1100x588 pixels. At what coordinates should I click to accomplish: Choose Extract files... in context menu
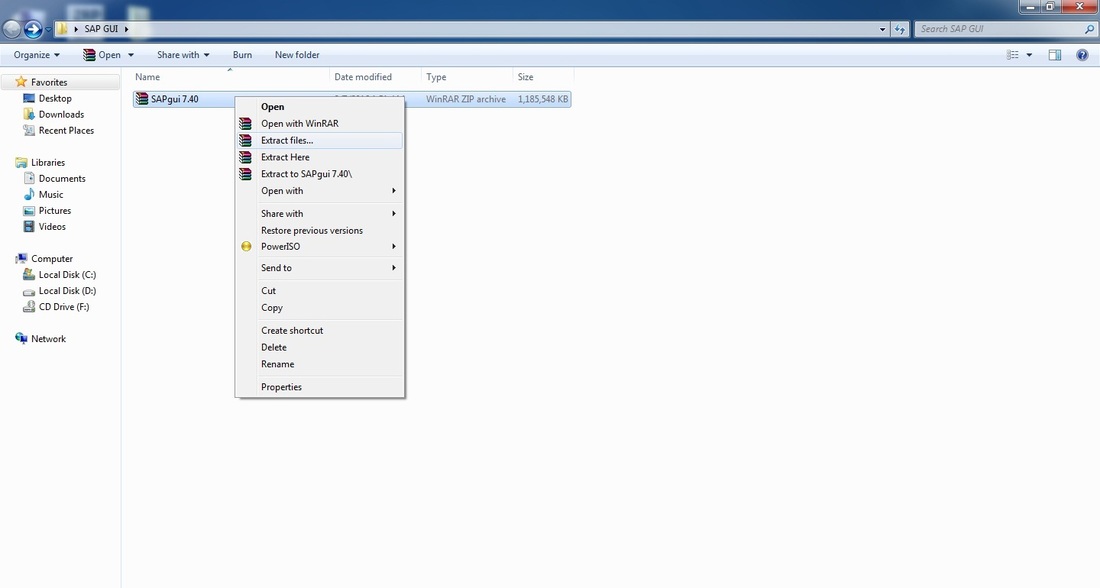click(x=320, y=140)
